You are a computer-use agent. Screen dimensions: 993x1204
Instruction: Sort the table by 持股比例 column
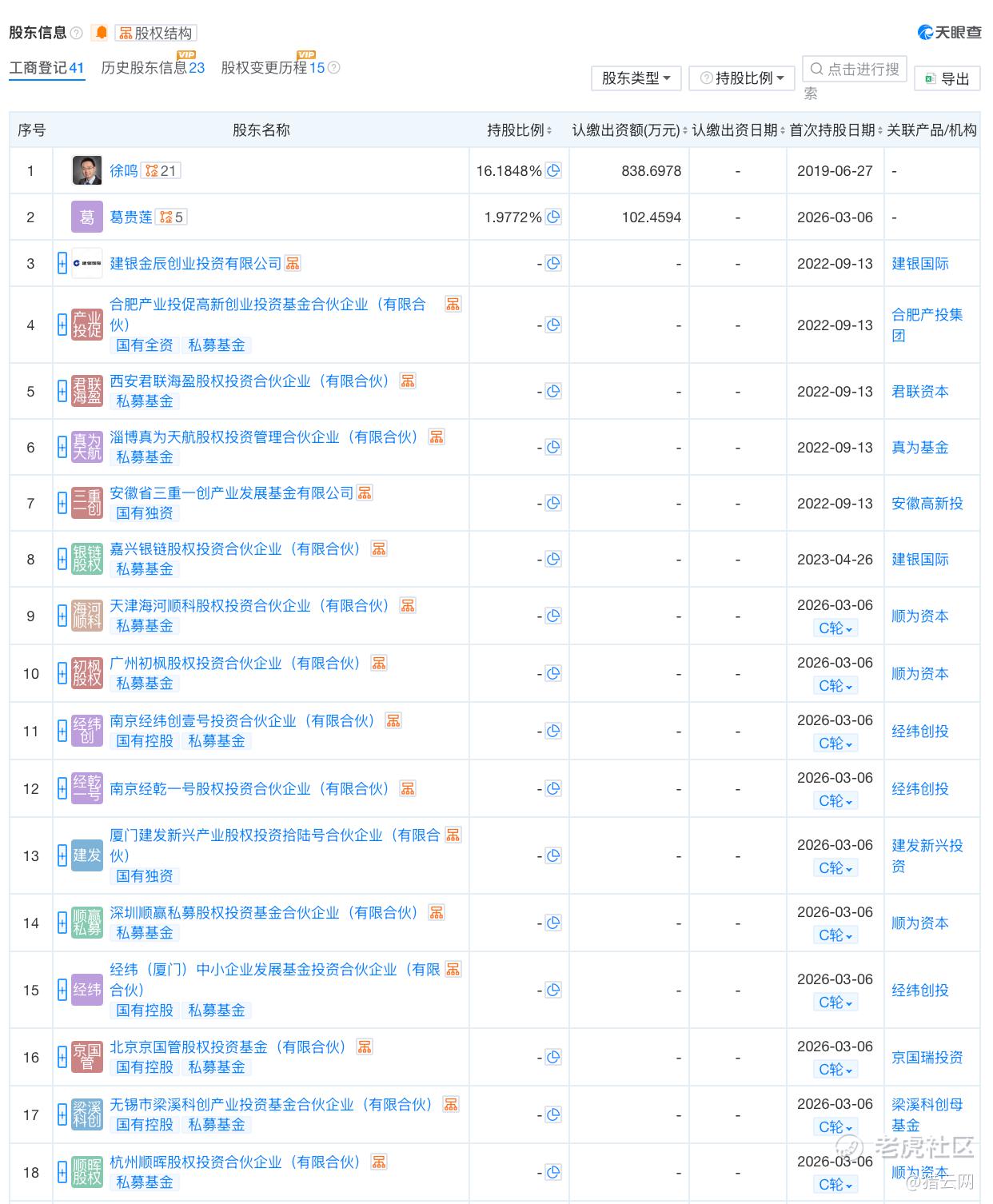(520, 130)
